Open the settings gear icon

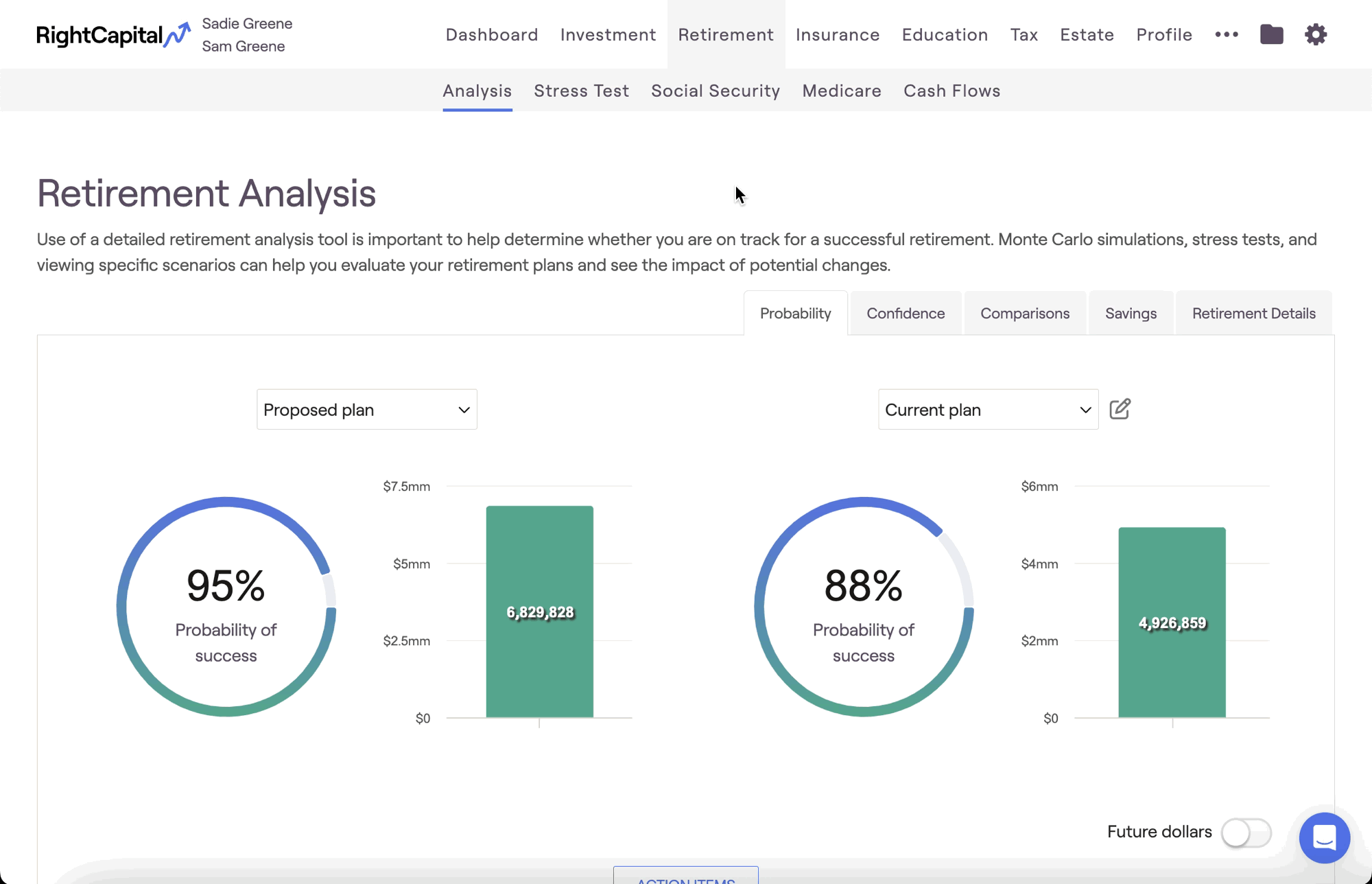[x=1315, y=34]
